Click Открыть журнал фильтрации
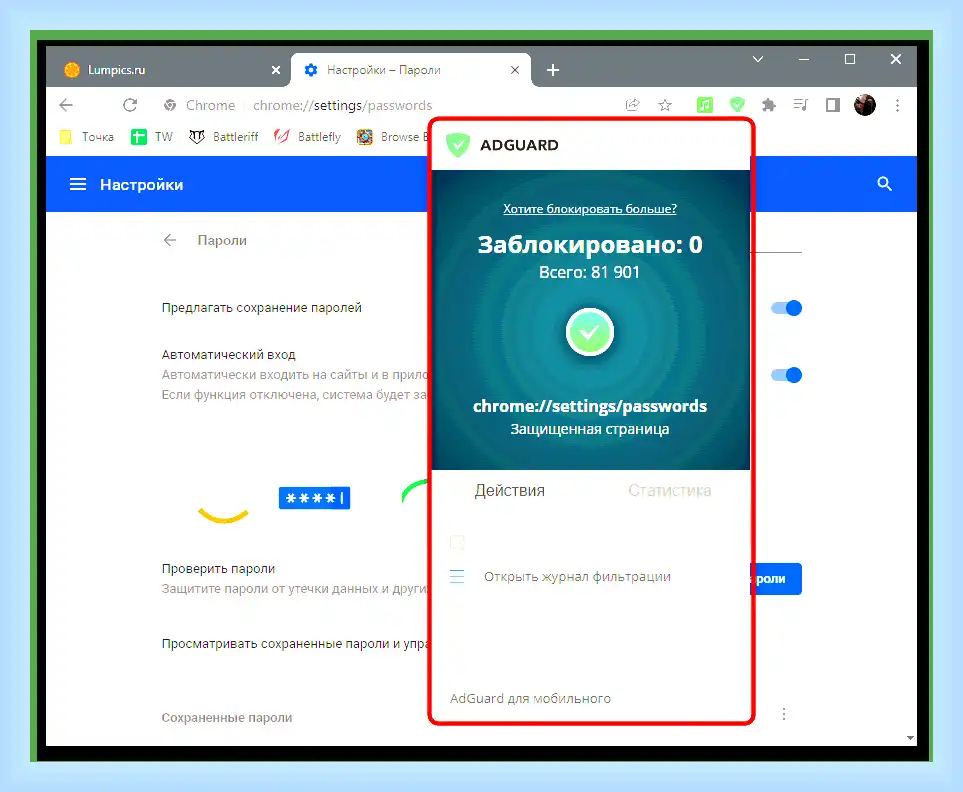This screenshot has height=792, width=963. [577, 577]
